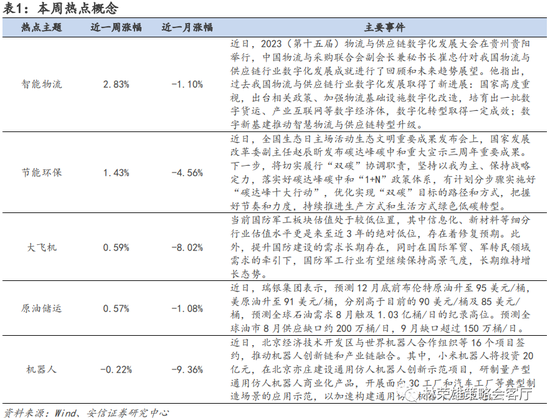Click the 热点主题 column header

41,27
